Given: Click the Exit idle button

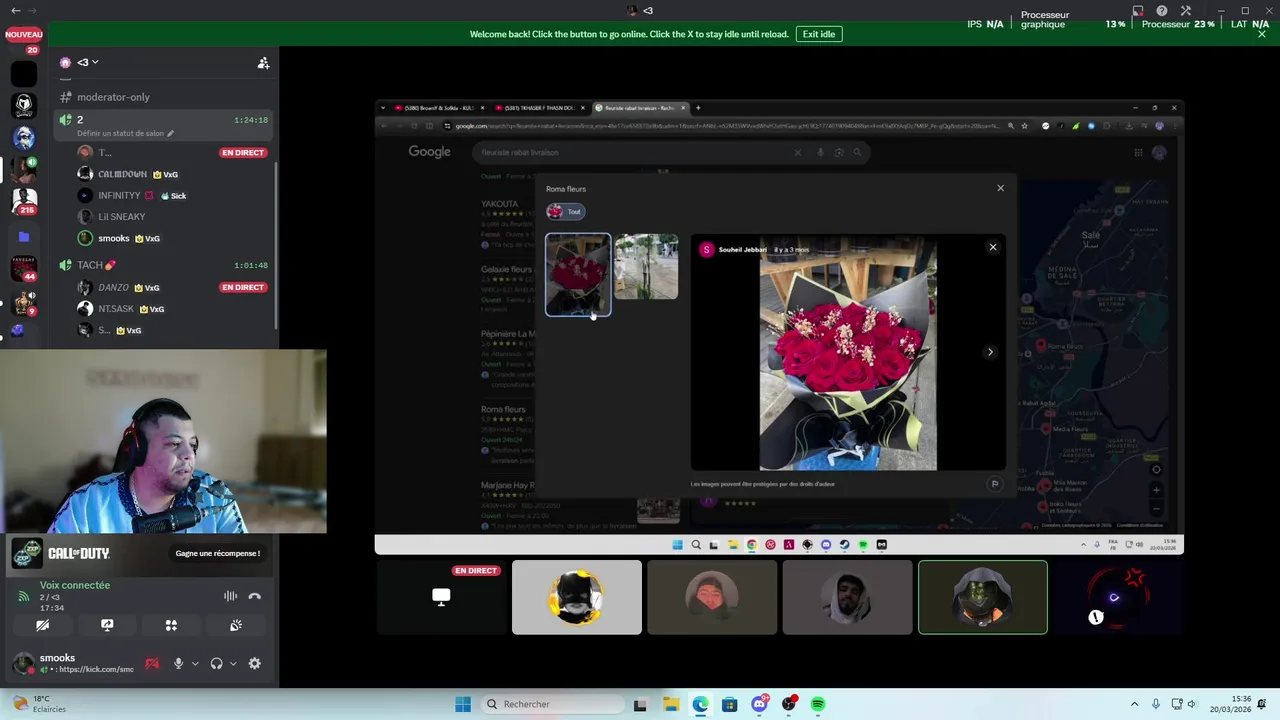Looking at the screenshot, I should coord(819,34).
